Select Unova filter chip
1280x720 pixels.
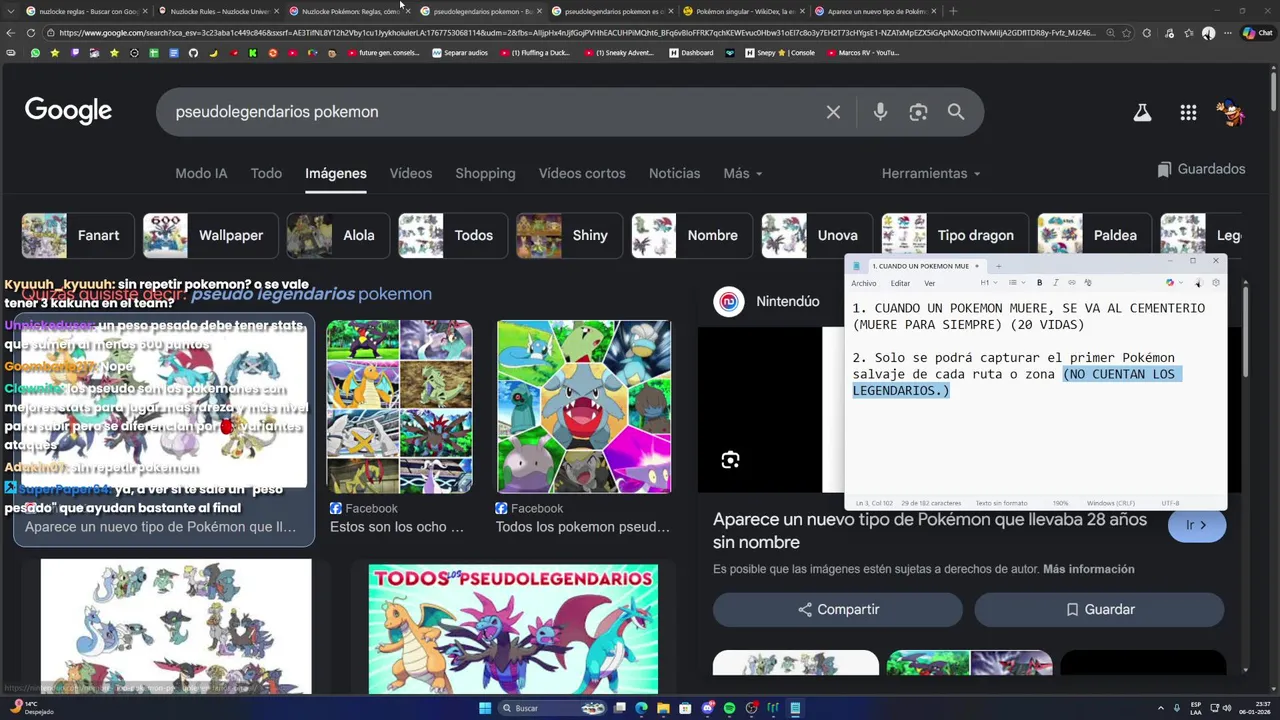pos(815,235)
